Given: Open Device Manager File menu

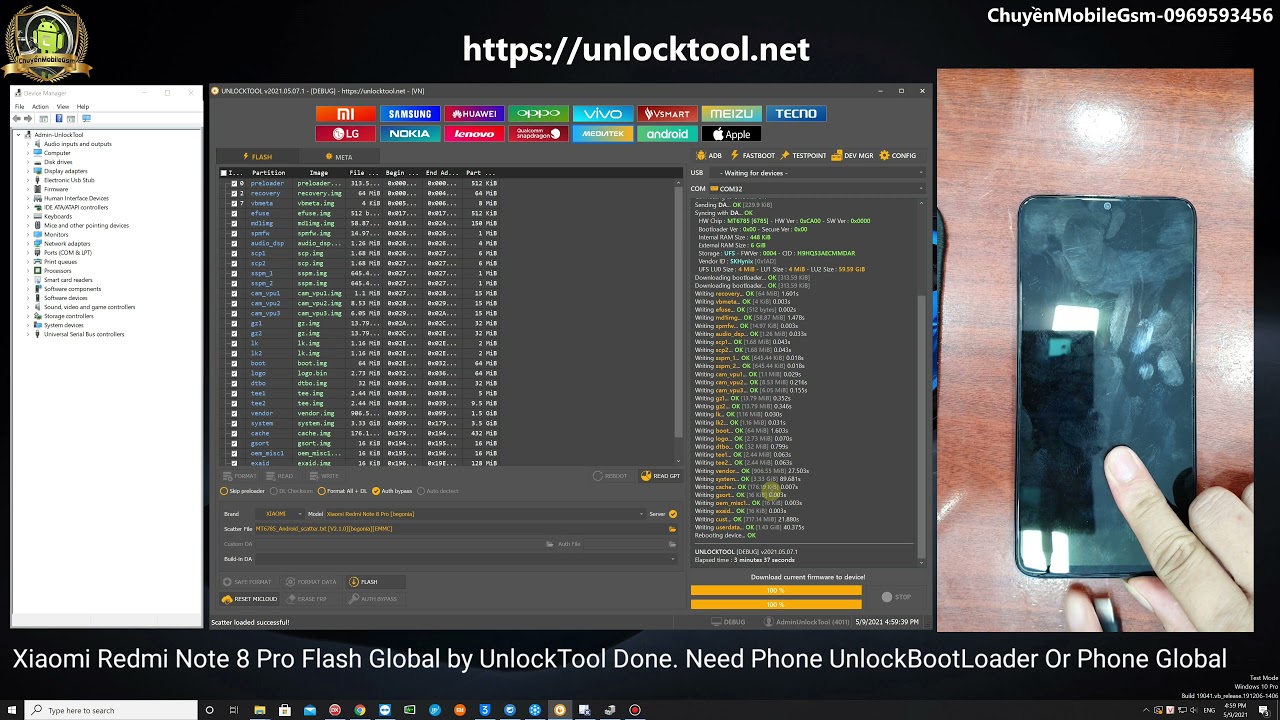Looking at the screenshot, I should [x=19, y=107].
